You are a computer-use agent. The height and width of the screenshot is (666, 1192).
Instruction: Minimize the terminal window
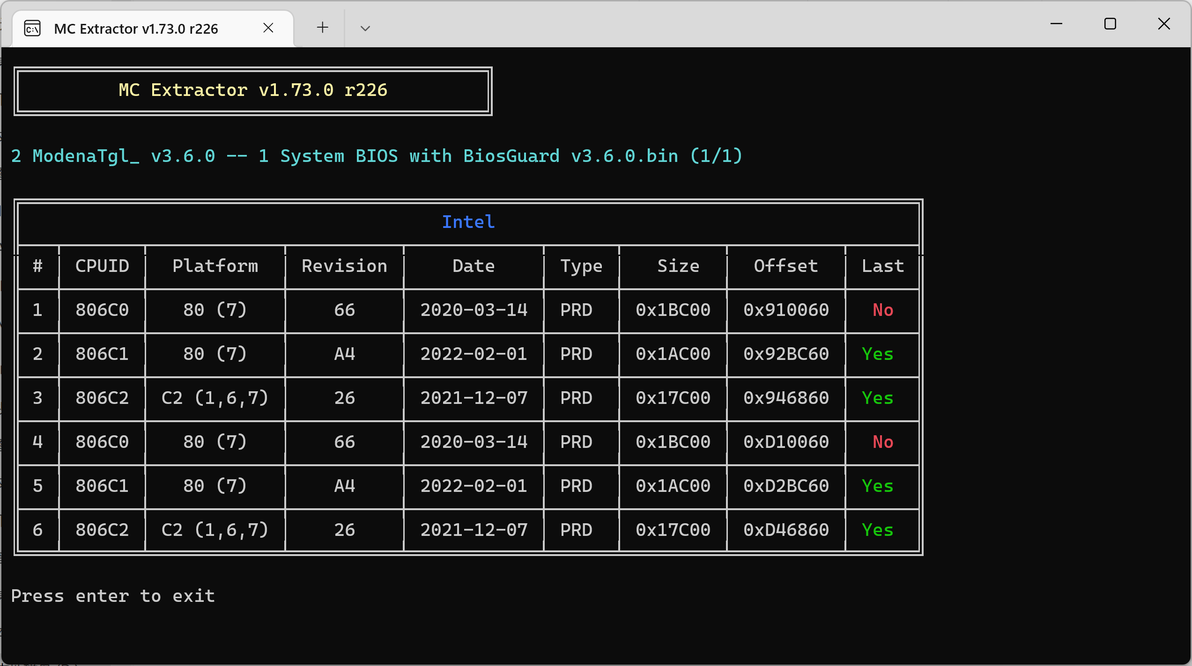[1056, 24]
